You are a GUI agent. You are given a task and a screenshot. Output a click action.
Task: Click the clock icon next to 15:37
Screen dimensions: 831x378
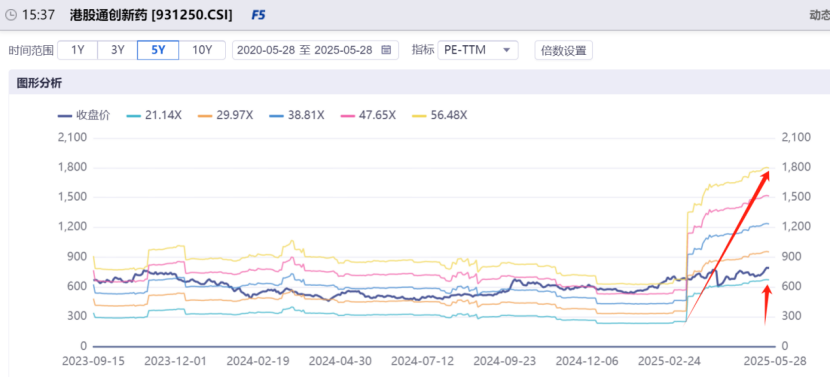coord(11,15)
